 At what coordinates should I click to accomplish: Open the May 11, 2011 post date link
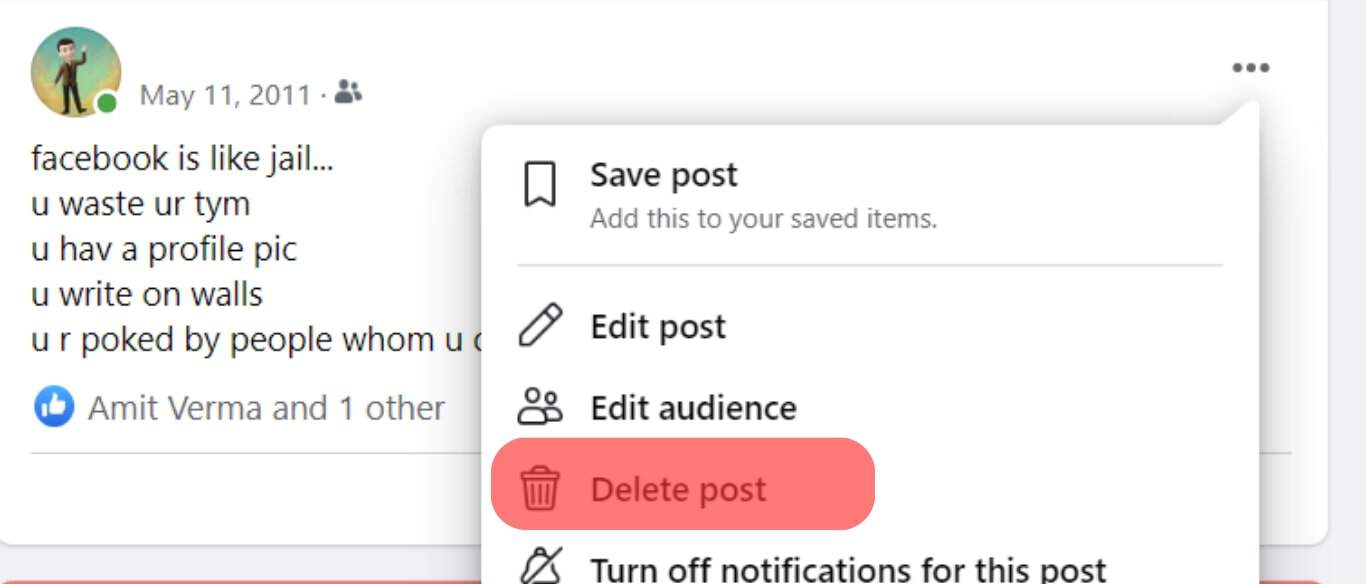[225, 95]
